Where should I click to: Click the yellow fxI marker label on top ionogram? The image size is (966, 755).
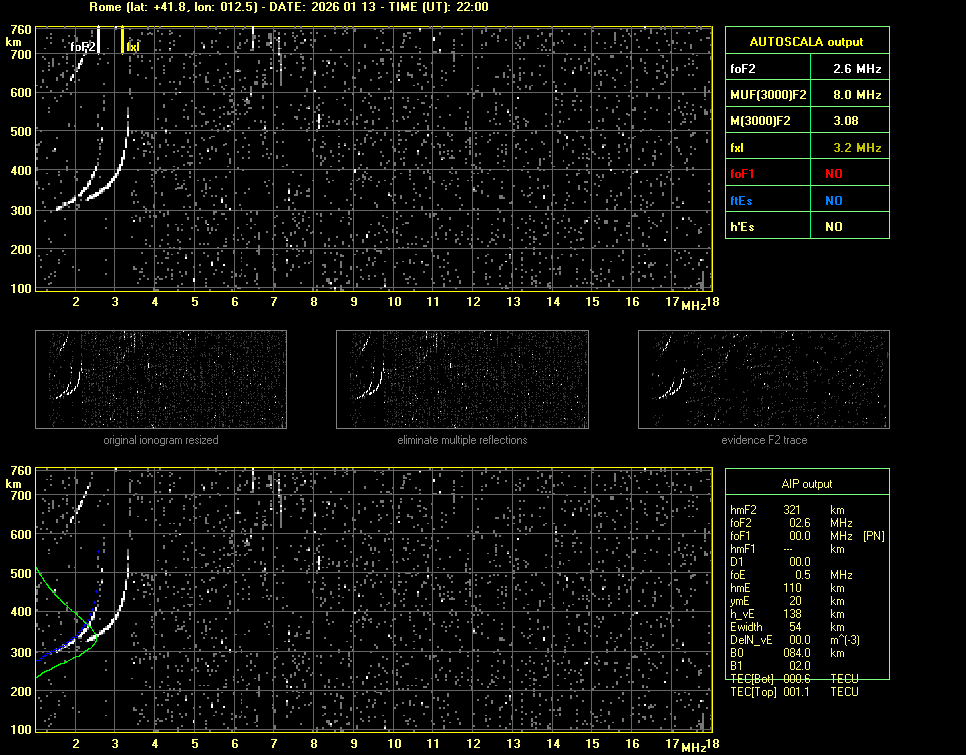point(133,46)
